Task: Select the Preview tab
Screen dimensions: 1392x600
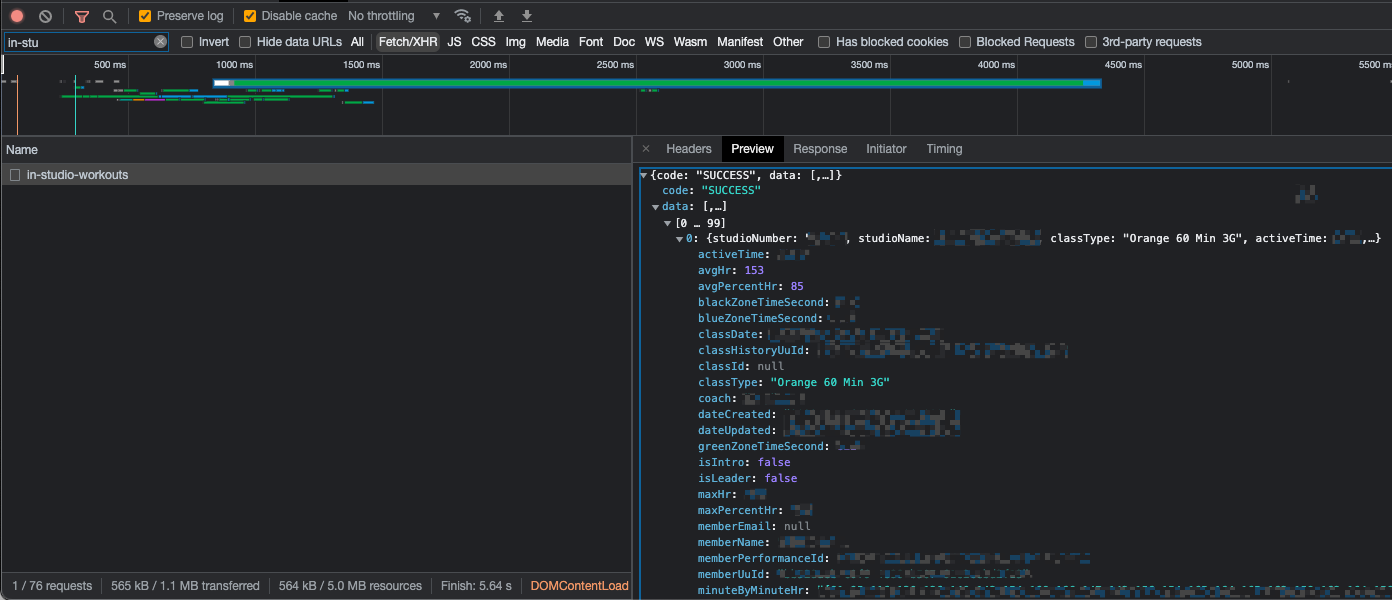Action: [753, 149]
